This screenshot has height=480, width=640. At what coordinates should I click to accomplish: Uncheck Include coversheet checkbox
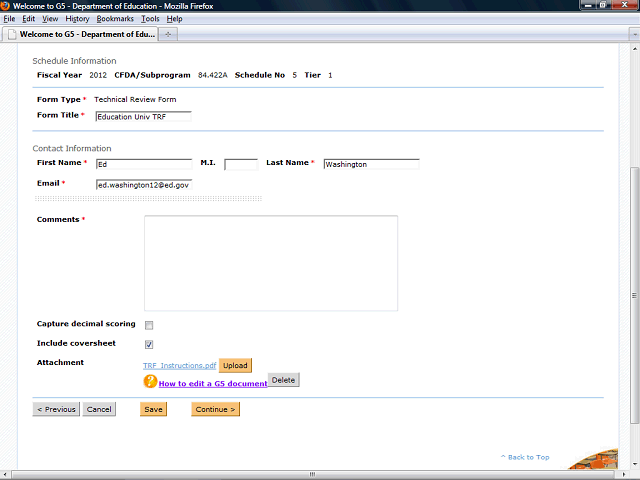pos(149,344)
